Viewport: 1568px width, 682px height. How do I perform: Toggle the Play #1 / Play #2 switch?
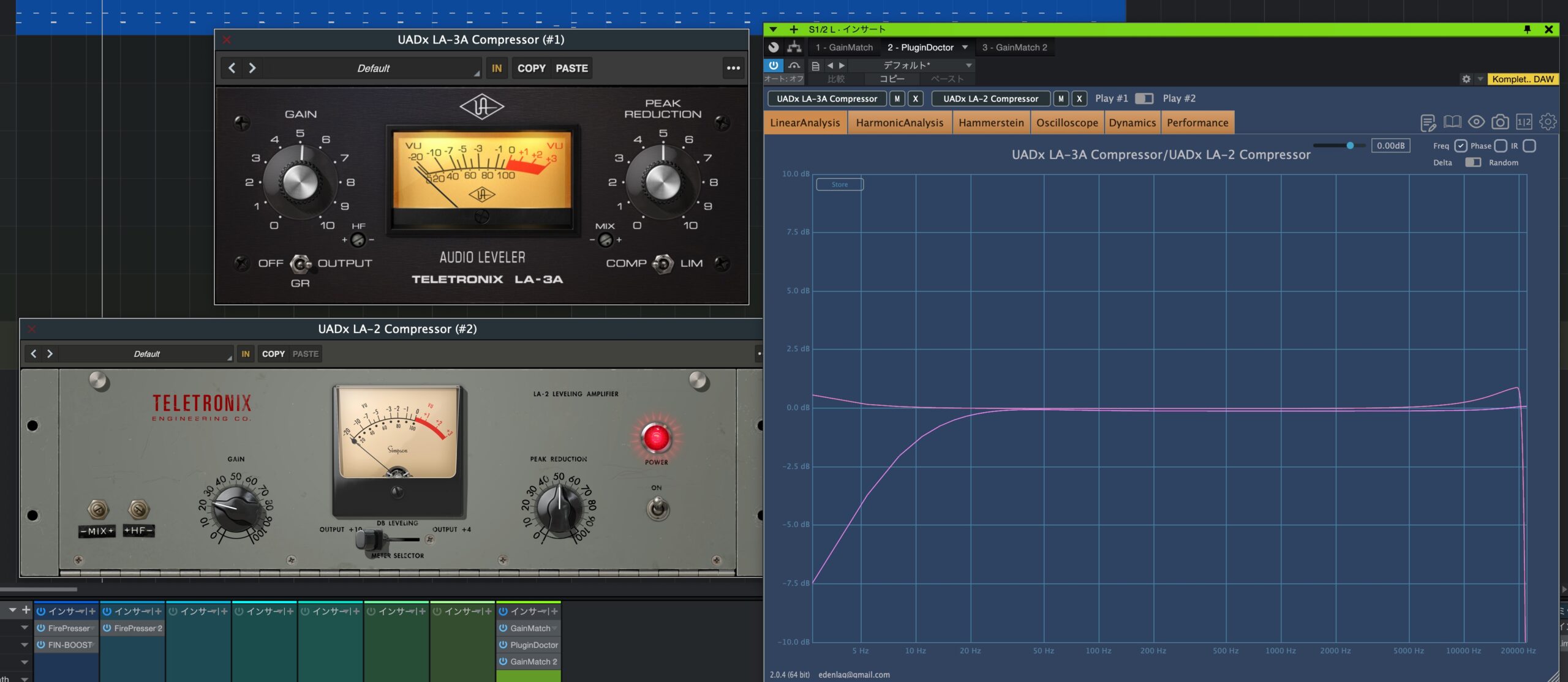tap(1144, 99)
